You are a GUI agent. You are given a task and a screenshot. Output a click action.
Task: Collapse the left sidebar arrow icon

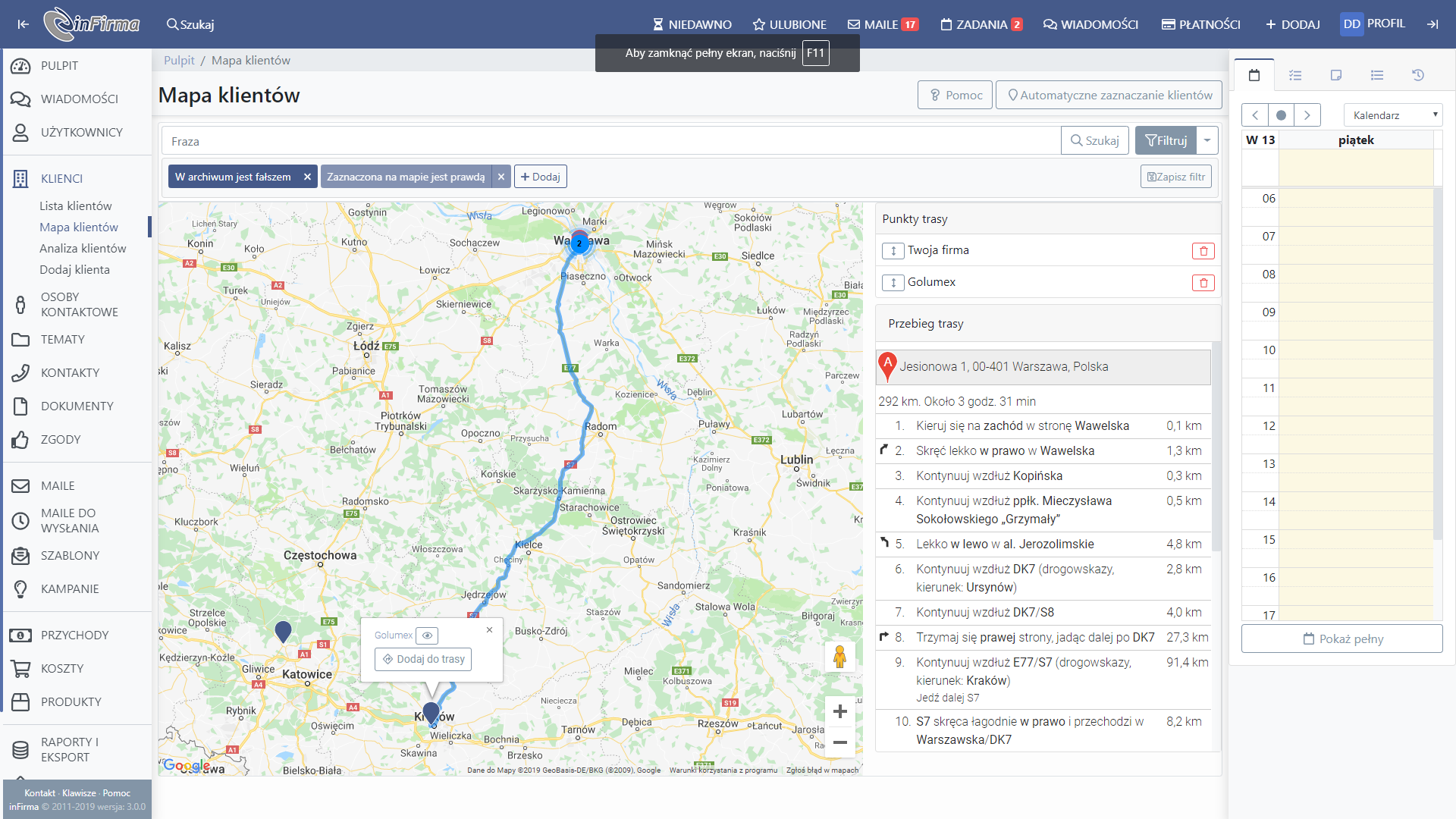(x=24, y=24)
